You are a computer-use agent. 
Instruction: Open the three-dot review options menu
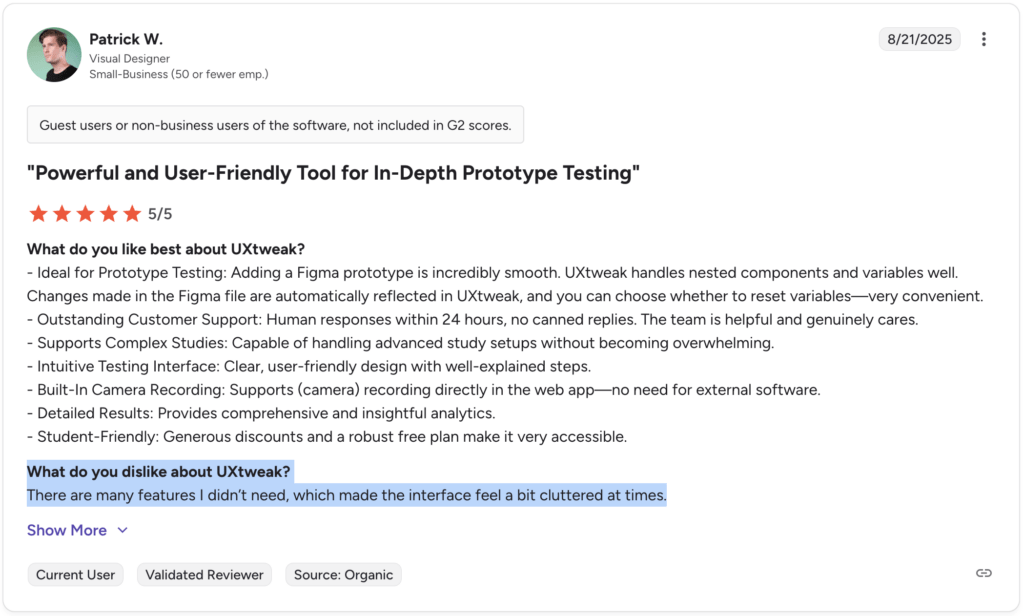(x=984, y=39)
